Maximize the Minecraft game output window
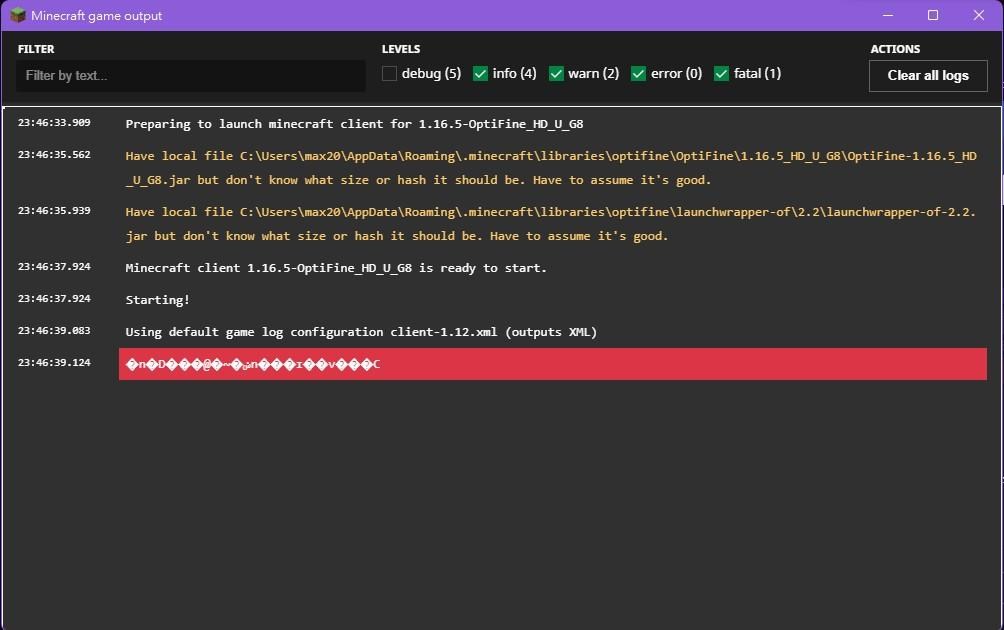Screen dimensions: 1004x630 point(933,15)
